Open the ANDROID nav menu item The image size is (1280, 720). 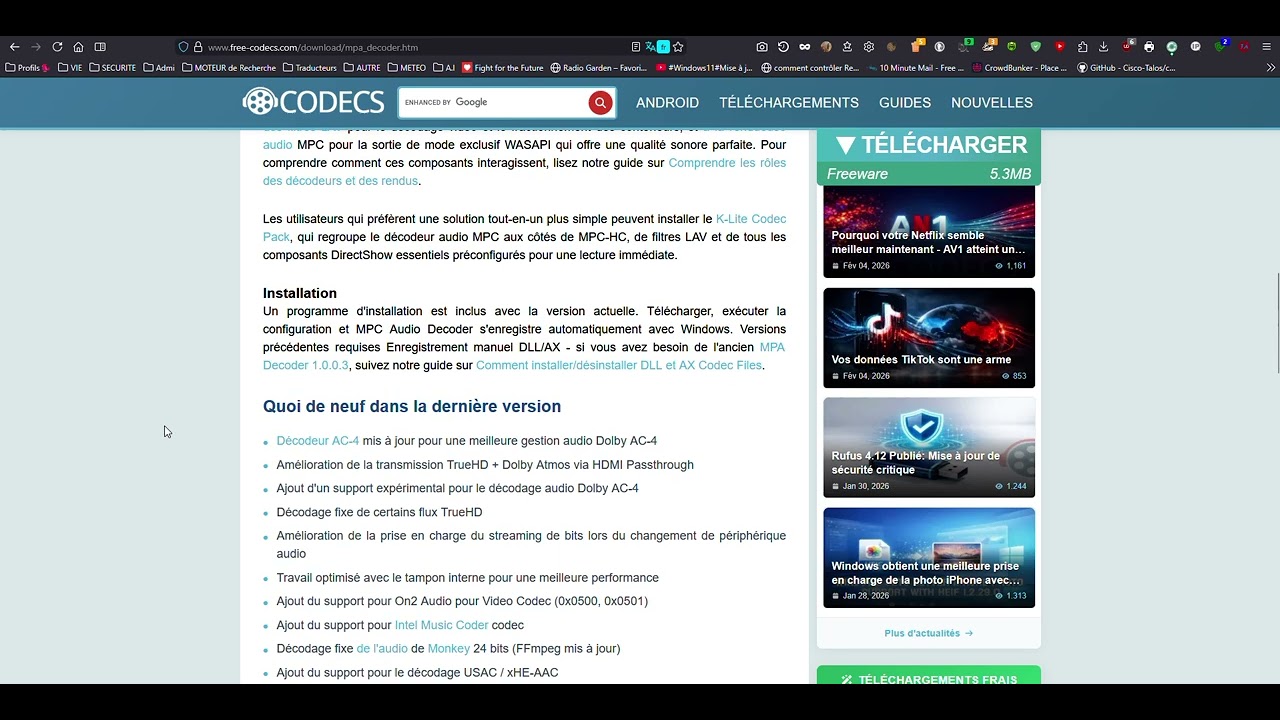click(x=667, y=102)
